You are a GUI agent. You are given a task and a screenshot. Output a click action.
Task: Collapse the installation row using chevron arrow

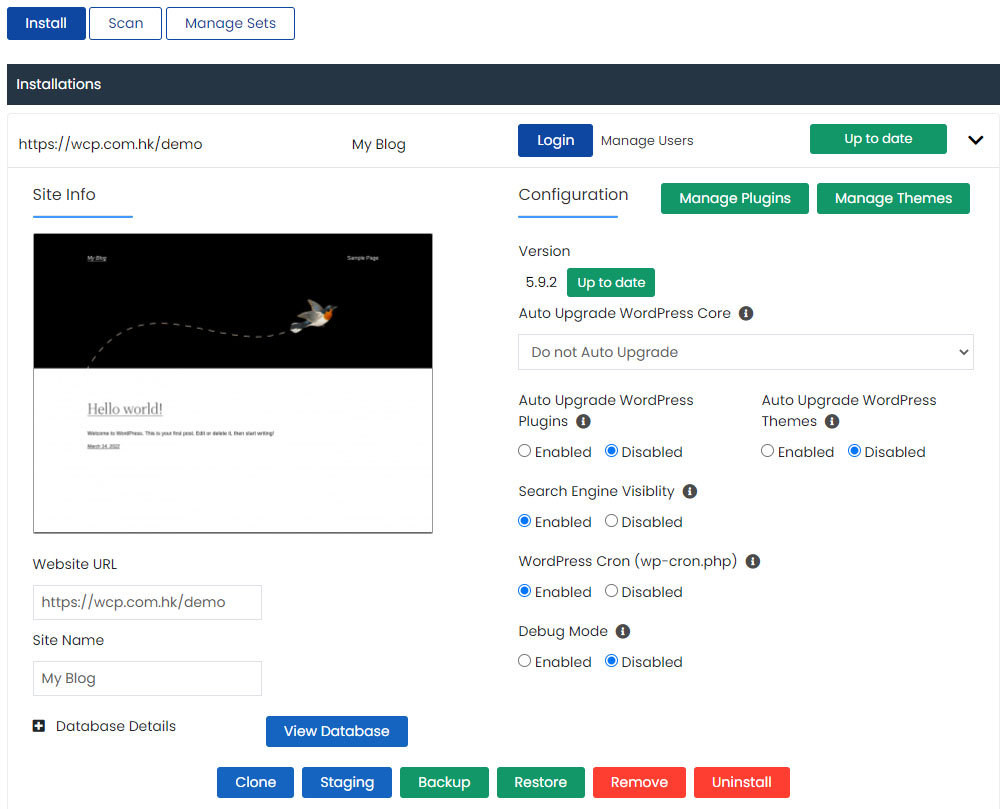[976, 140]
